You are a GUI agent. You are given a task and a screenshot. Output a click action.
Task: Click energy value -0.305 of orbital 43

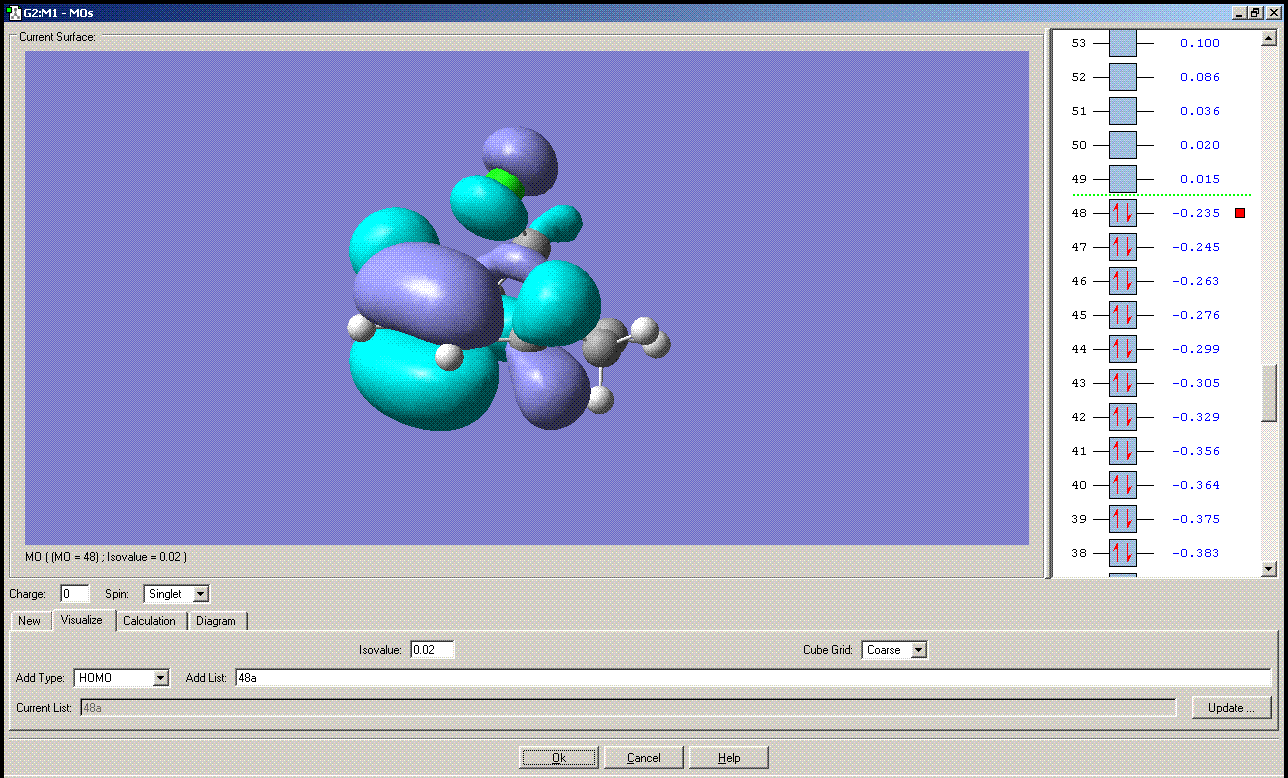point(1196,383)
